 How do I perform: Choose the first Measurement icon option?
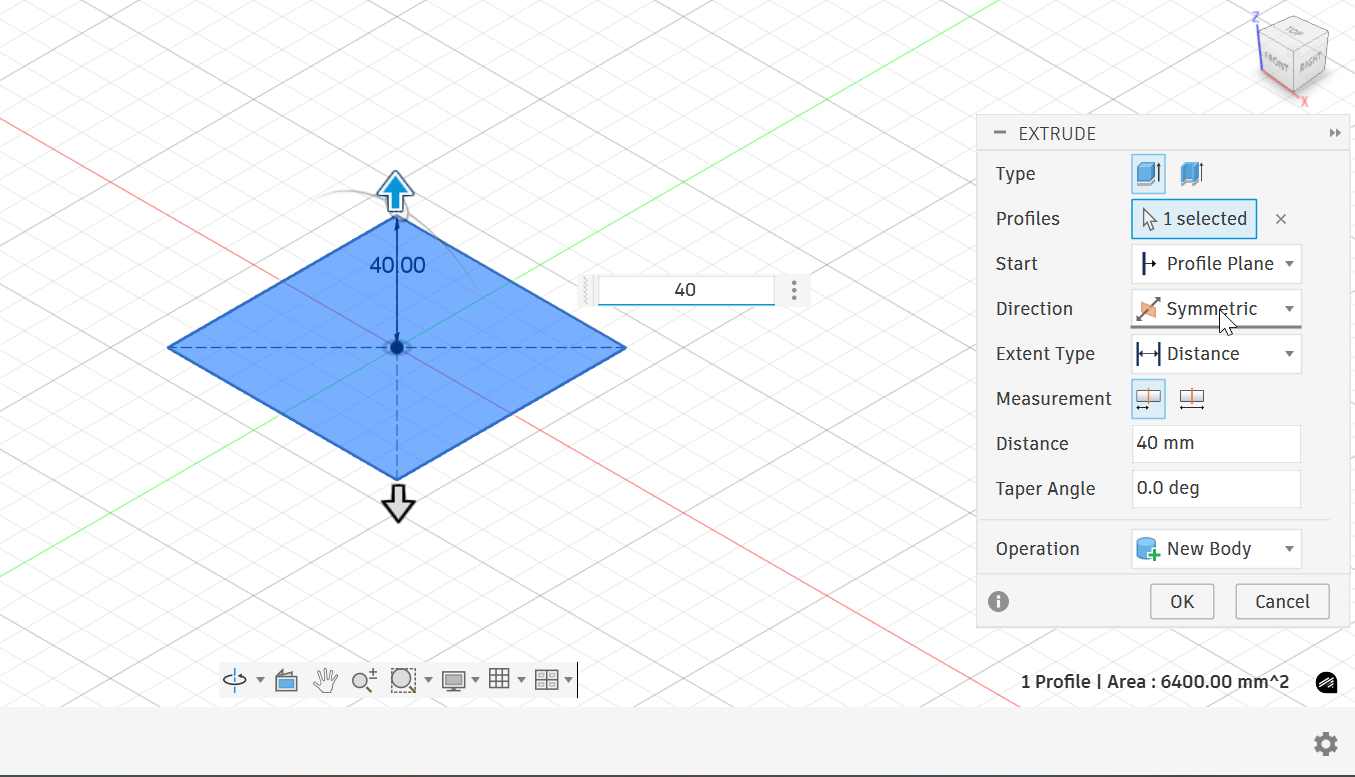point(1149,399)
